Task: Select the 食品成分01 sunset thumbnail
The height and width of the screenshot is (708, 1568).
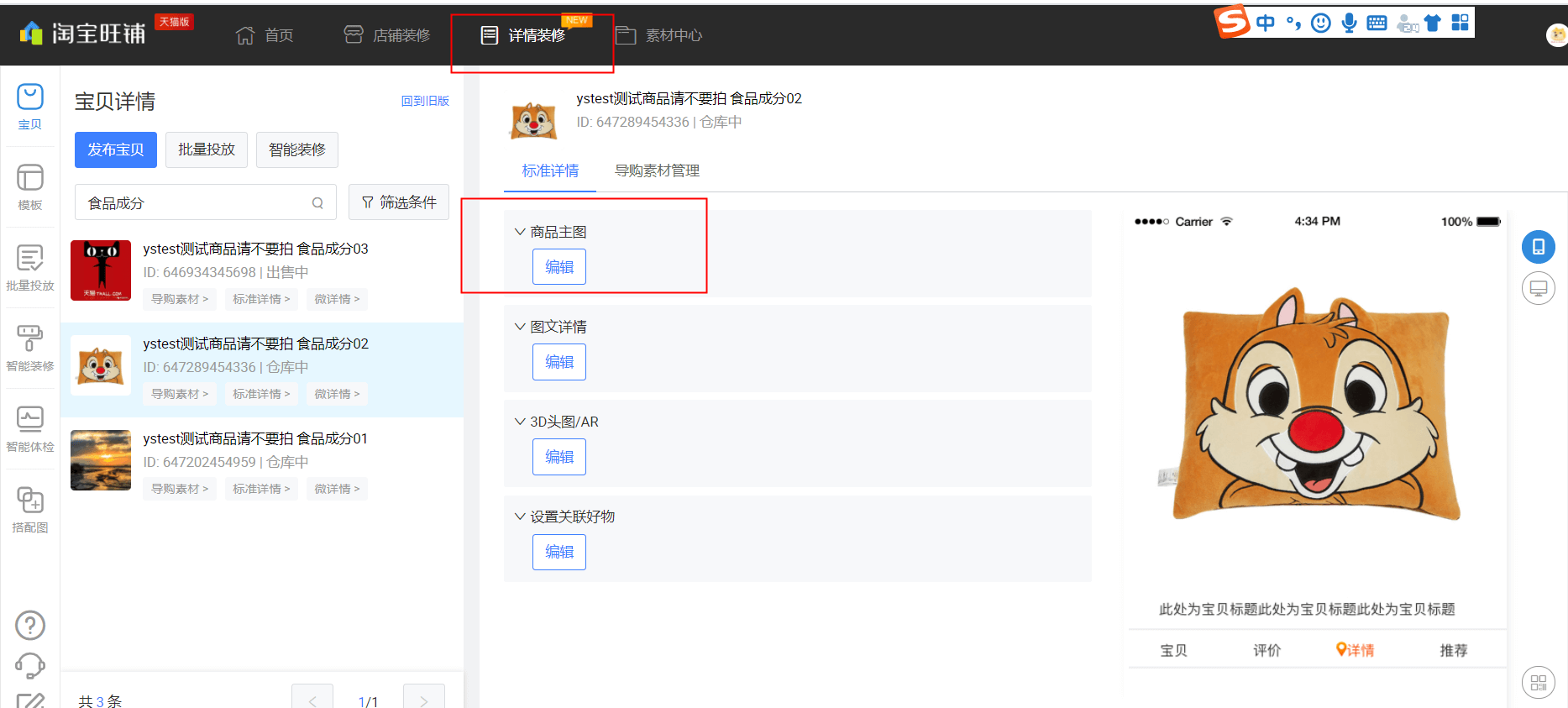Action: tap(101, 460)
